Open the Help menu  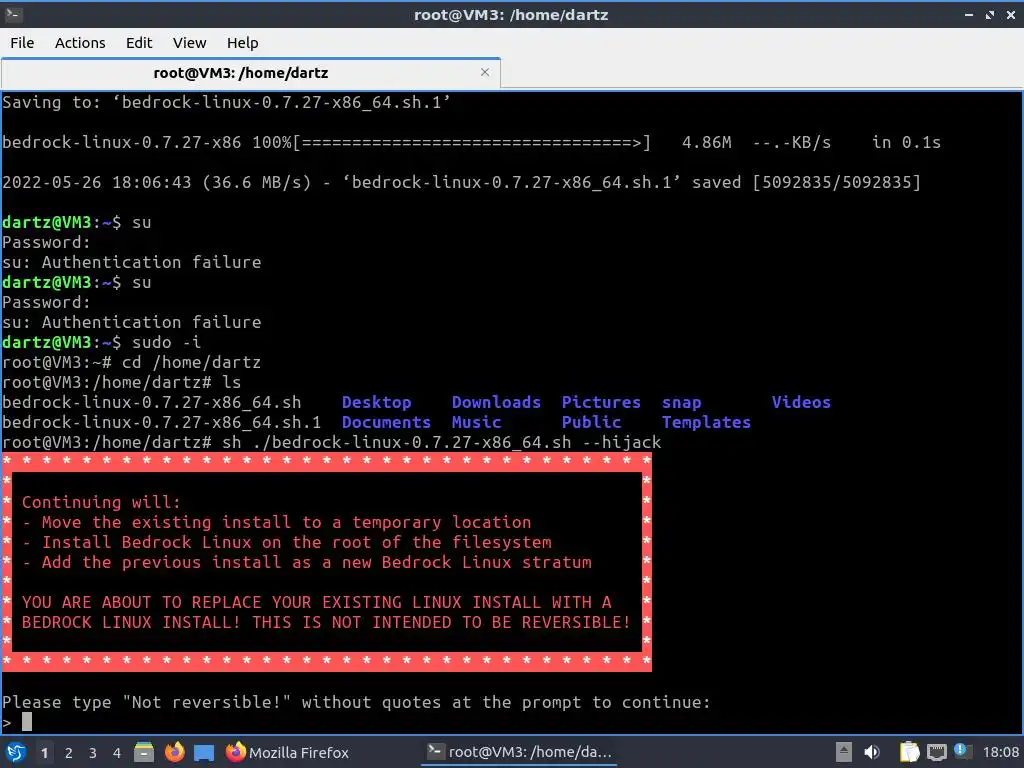coord(242,42)
